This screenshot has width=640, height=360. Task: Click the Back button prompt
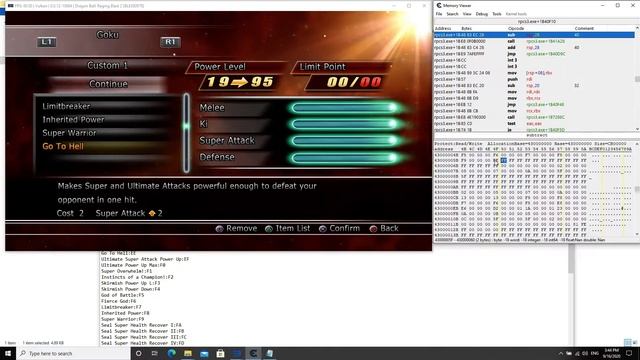coord(384,229)
